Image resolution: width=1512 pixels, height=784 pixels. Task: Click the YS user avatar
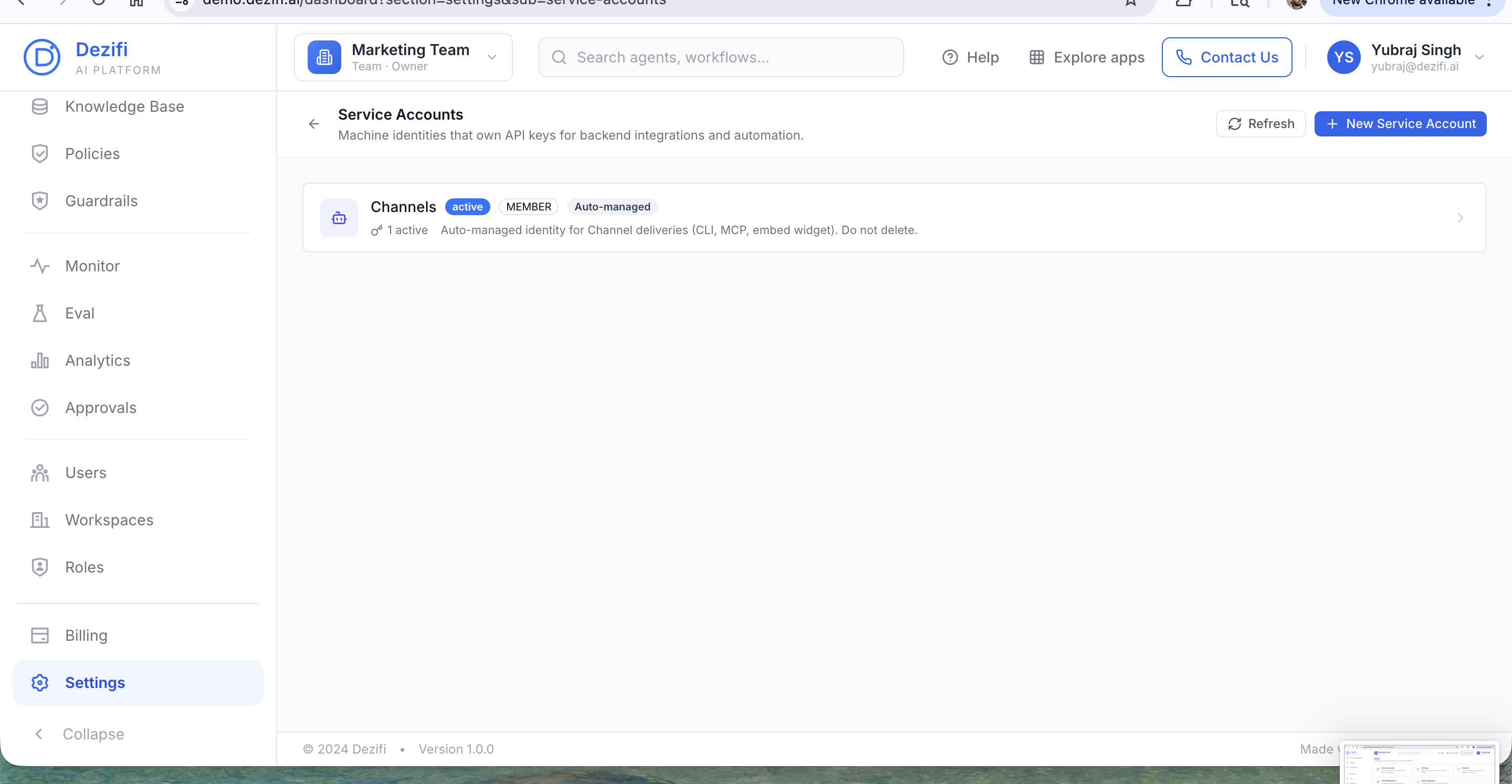click(x=1343, y=57)
